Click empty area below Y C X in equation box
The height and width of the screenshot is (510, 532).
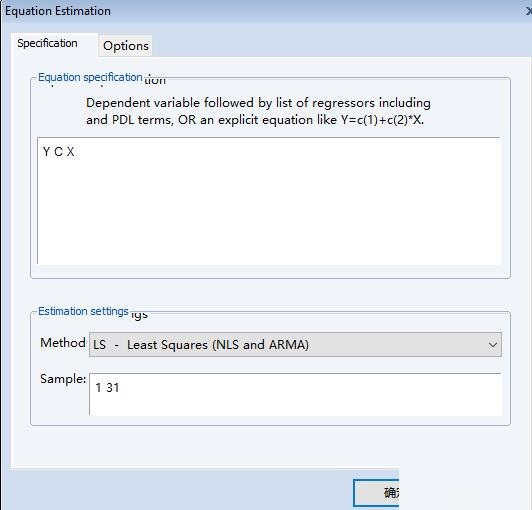click(x=269, y=210)
